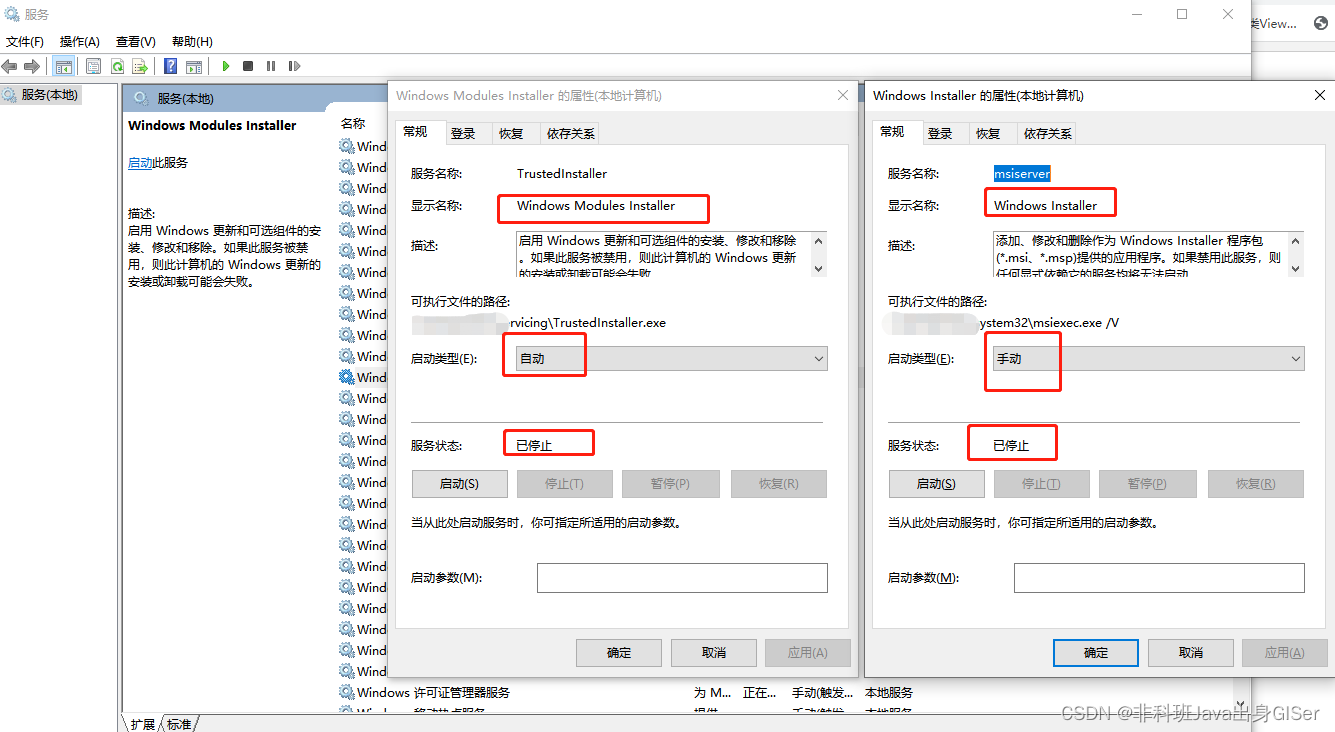Open the 查看(V) menu

click(x=136, y=41)
